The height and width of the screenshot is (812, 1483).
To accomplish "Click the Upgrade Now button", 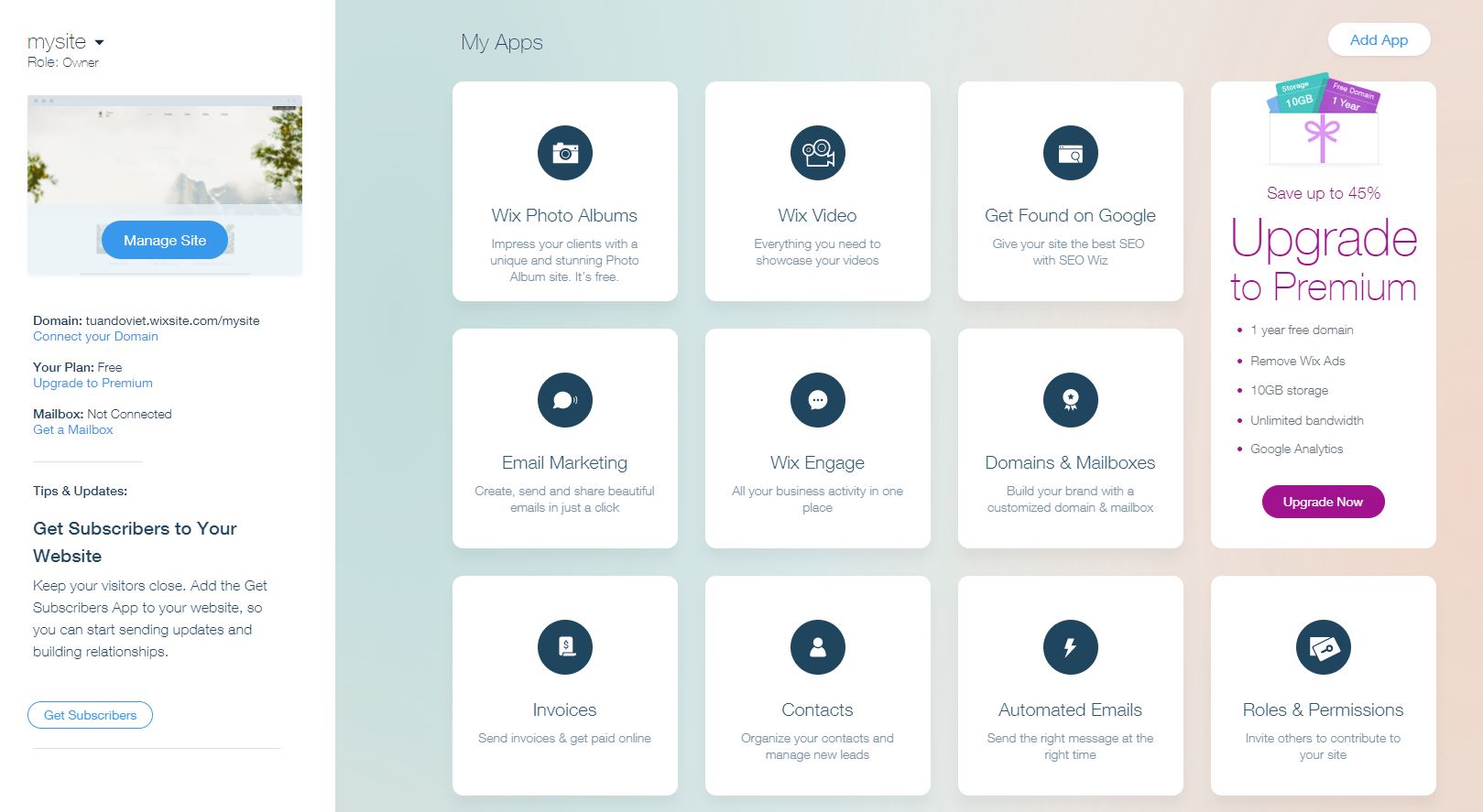I will (x=1323, y=502).
